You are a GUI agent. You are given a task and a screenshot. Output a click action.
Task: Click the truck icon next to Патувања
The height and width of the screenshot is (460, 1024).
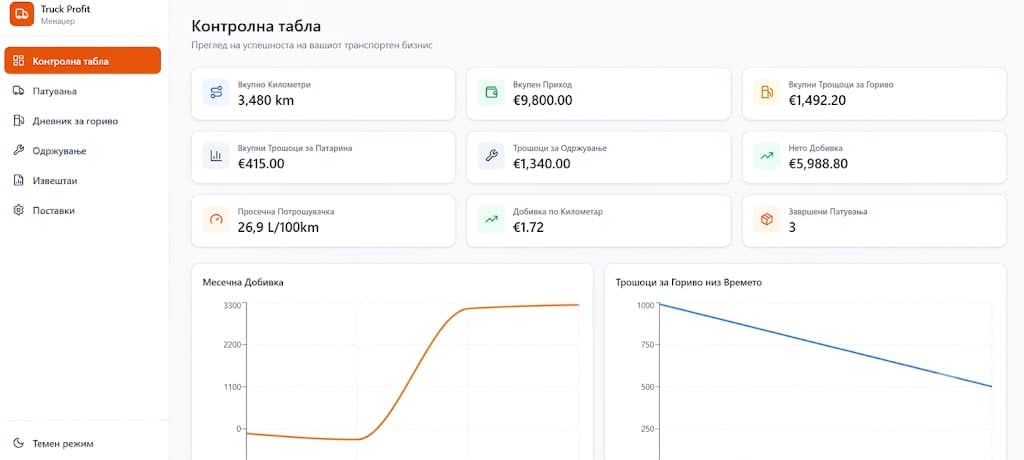click(x=18, y=91)
